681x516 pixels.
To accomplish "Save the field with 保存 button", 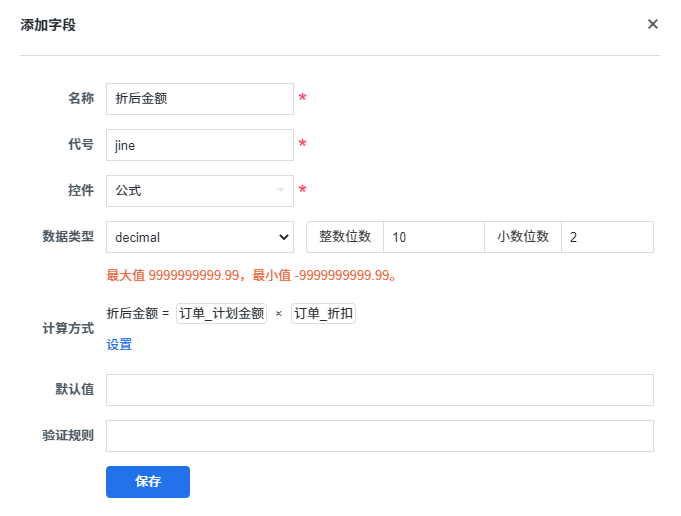I will pyautogui.click(x=148, y=482).
